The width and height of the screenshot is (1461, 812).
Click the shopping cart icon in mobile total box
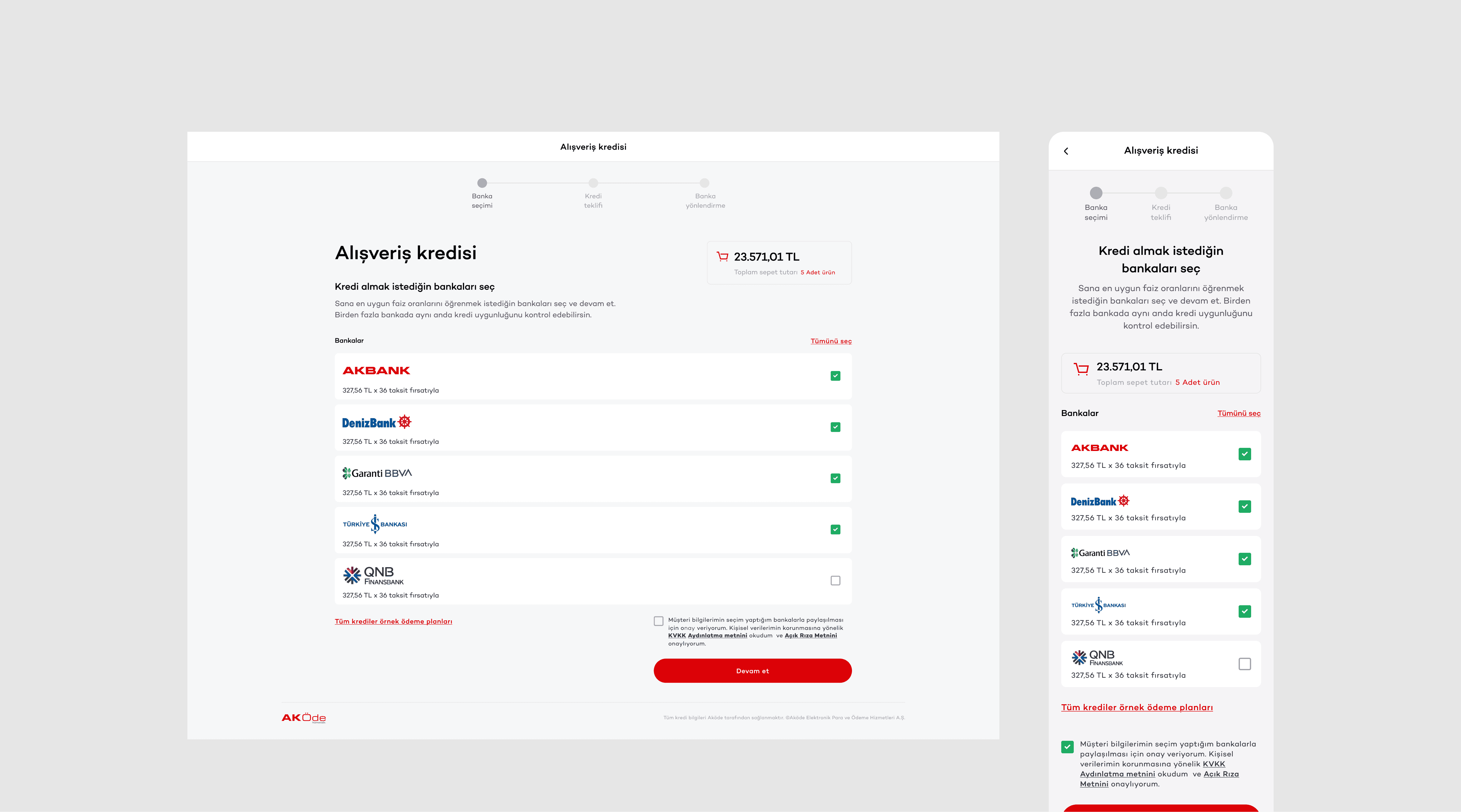tap(1081, 369)
